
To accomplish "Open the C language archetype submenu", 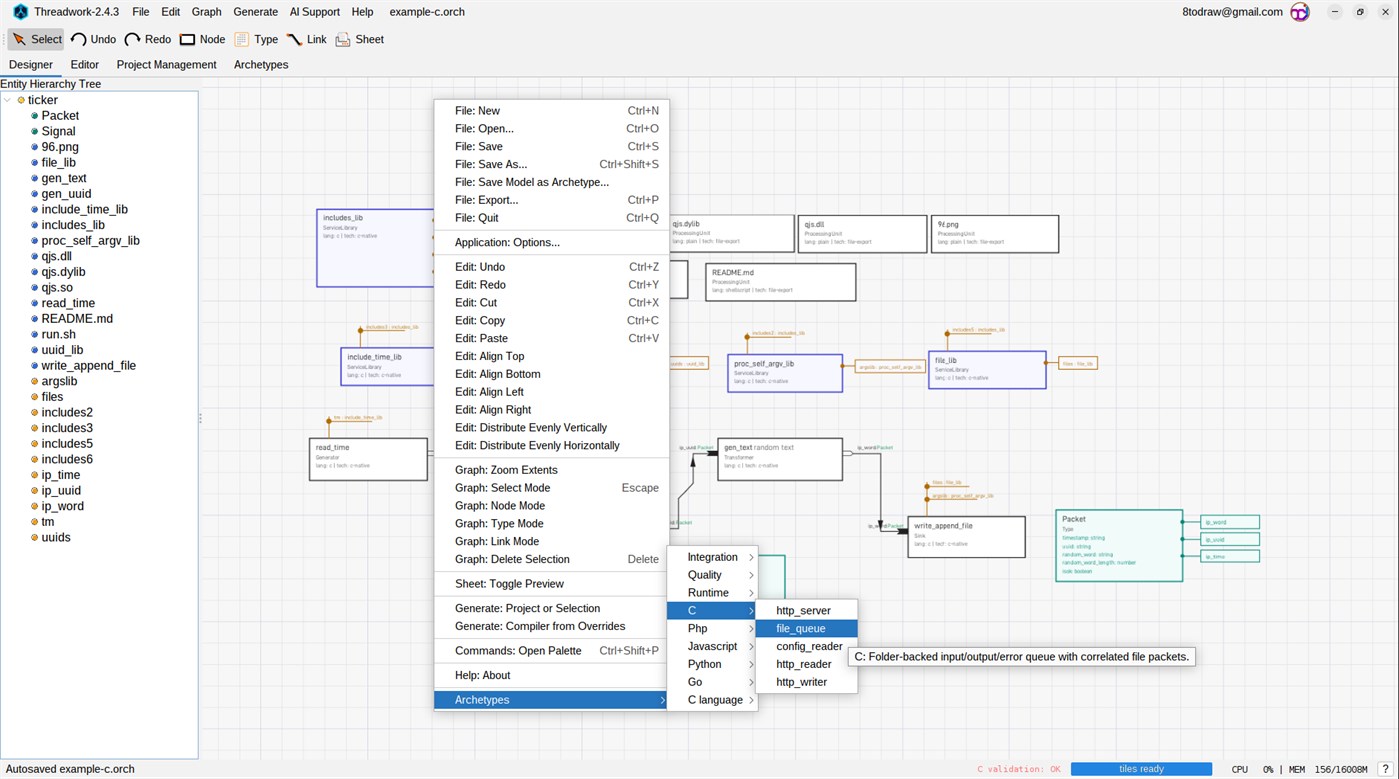I will tap(712, 701).
